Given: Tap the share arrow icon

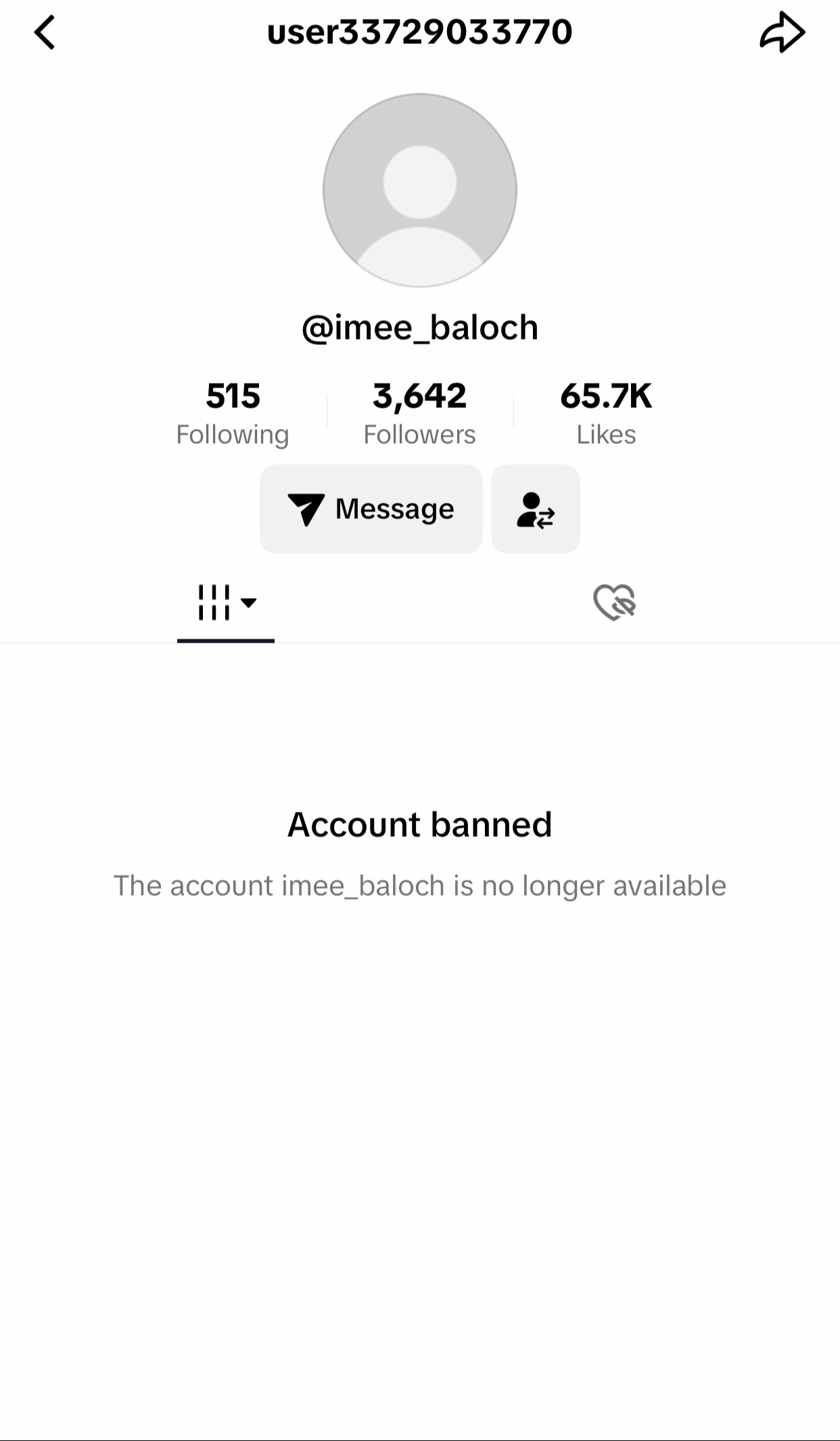Looking at the screenshot, I should point(782,32).
